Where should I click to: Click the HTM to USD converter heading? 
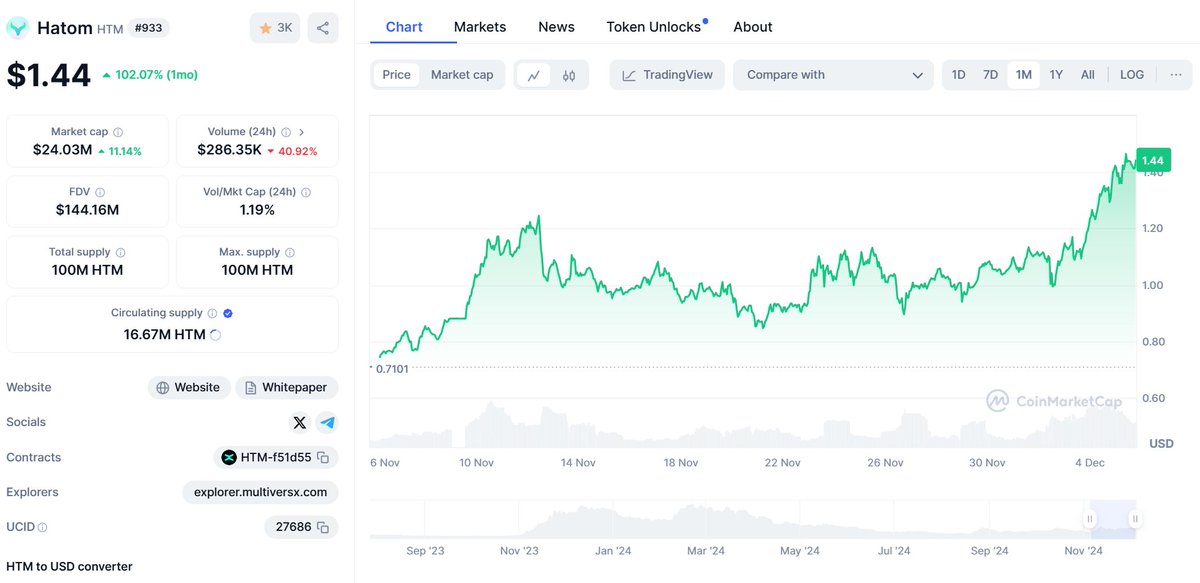click(x=69, y=566)
